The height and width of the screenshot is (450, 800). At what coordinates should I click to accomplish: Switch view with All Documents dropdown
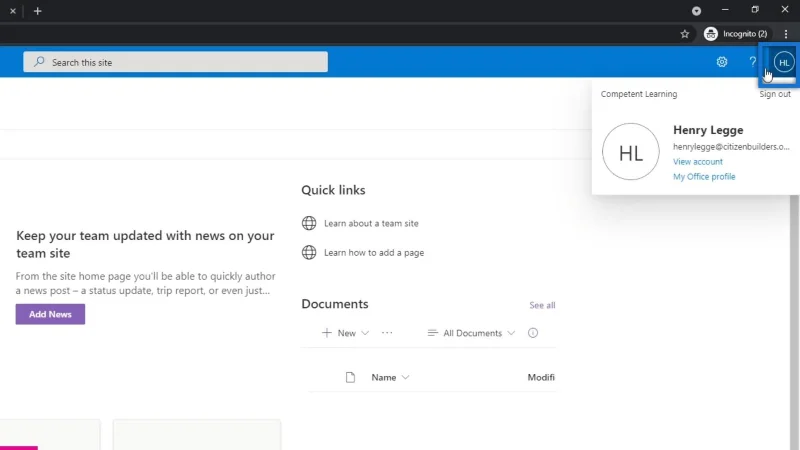pos(471,333)
